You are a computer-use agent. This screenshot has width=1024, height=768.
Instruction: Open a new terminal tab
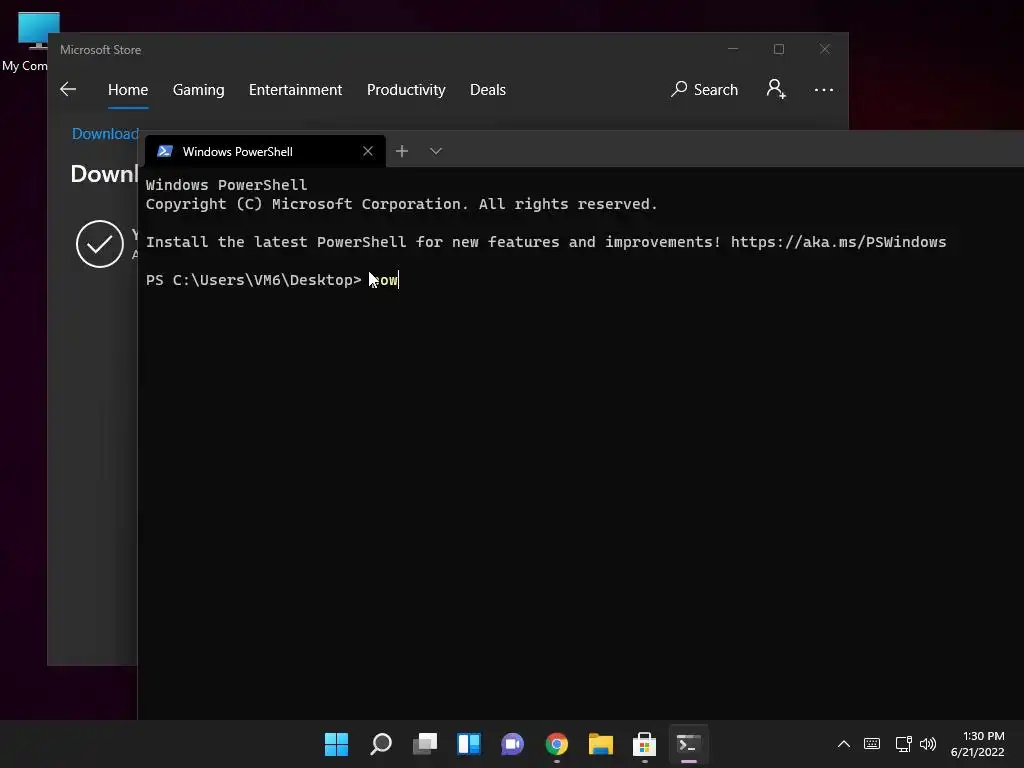point(402,152)
